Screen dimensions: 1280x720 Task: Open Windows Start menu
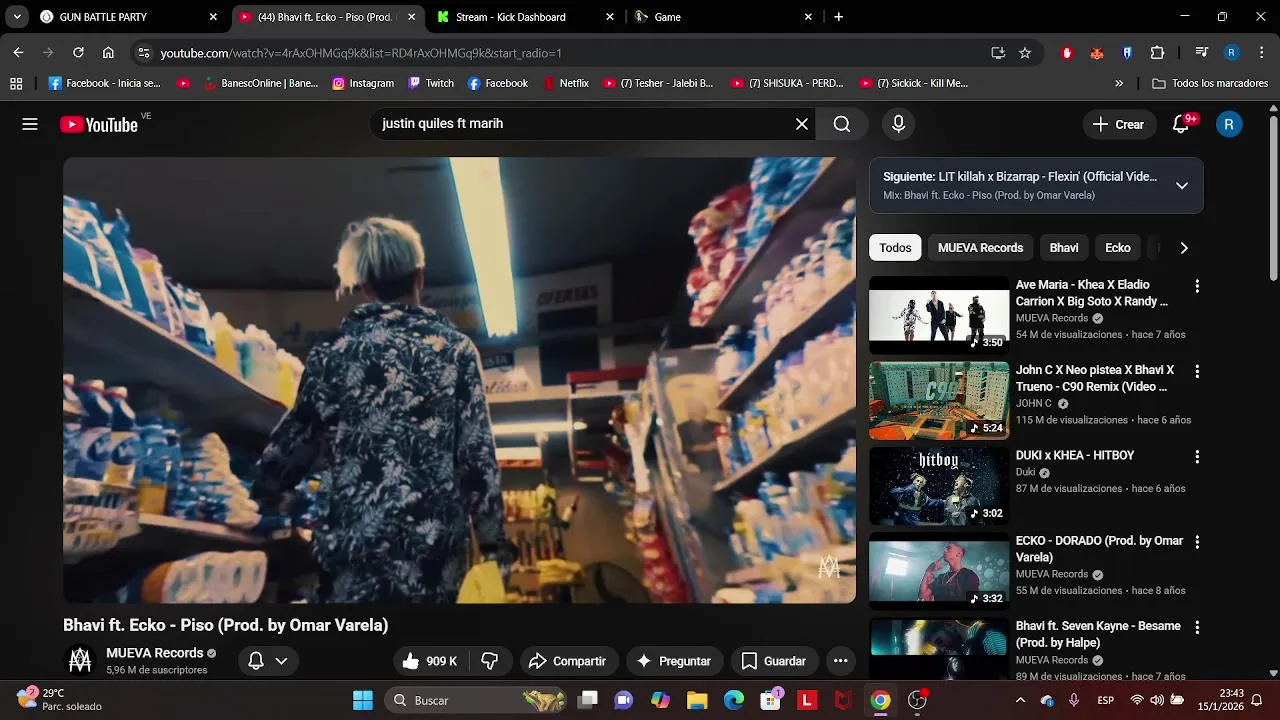363,700
